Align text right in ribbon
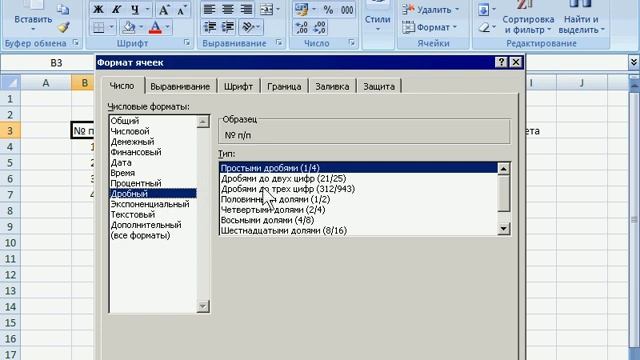Screen dimensions: 640x360 tap(246, 9)
